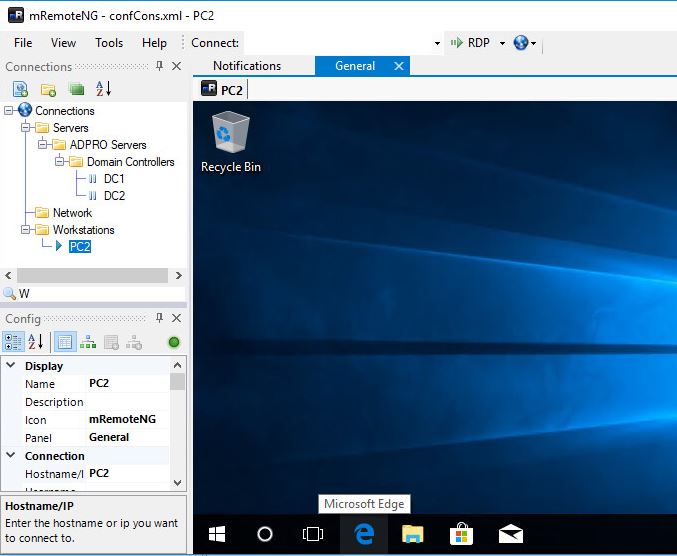The image size is (677, 556).
Task: Edit the Description property field
Action: (128, 401)
